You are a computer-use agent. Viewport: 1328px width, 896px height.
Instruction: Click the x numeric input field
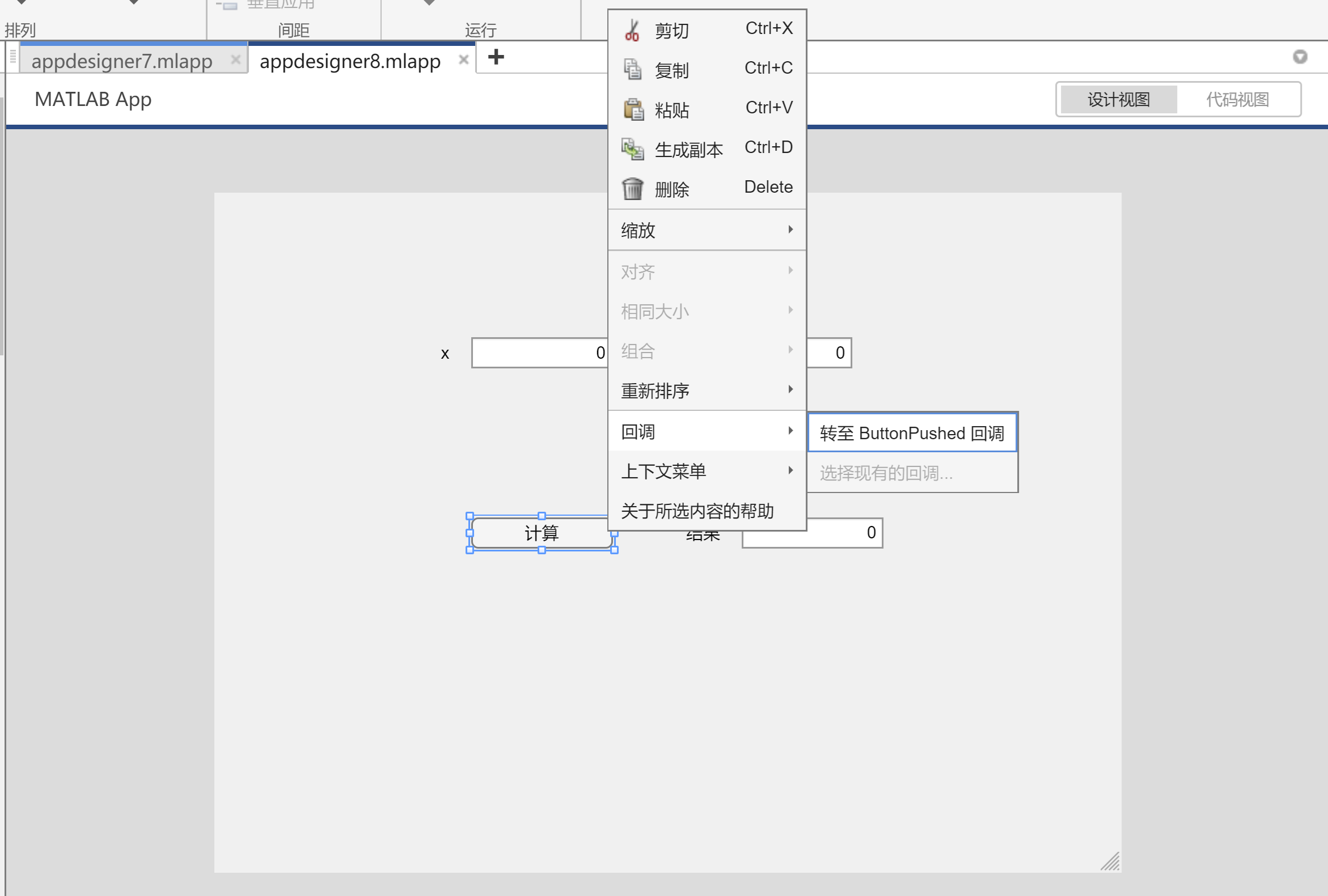pos(538,353)
